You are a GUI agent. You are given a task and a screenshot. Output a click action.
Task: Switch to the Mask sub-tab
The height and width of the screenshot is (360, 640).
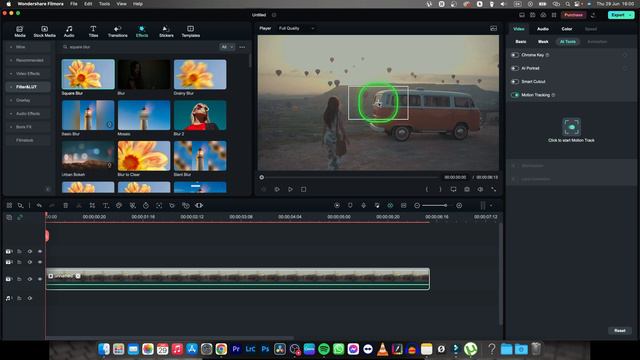tap(543, 42)
